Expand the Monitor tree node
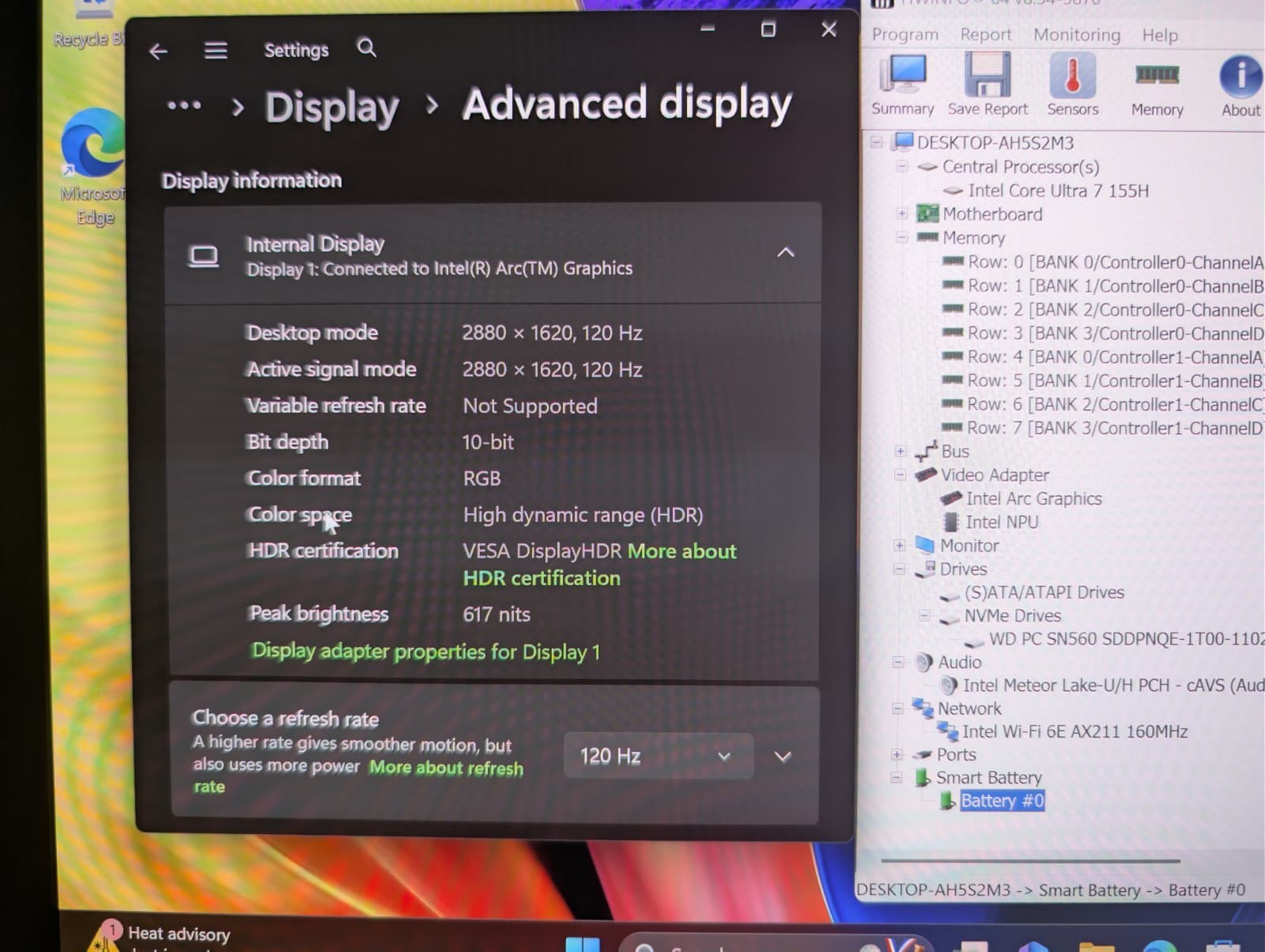Screen dimensions: 1265x952 click(899, 546)
